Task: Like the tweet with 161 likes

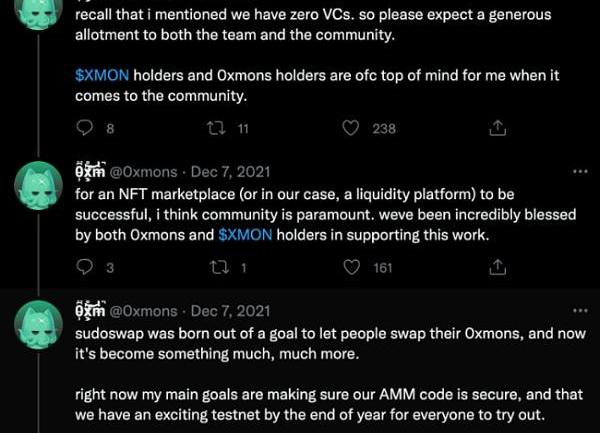Action: click(x=351, y=267)
